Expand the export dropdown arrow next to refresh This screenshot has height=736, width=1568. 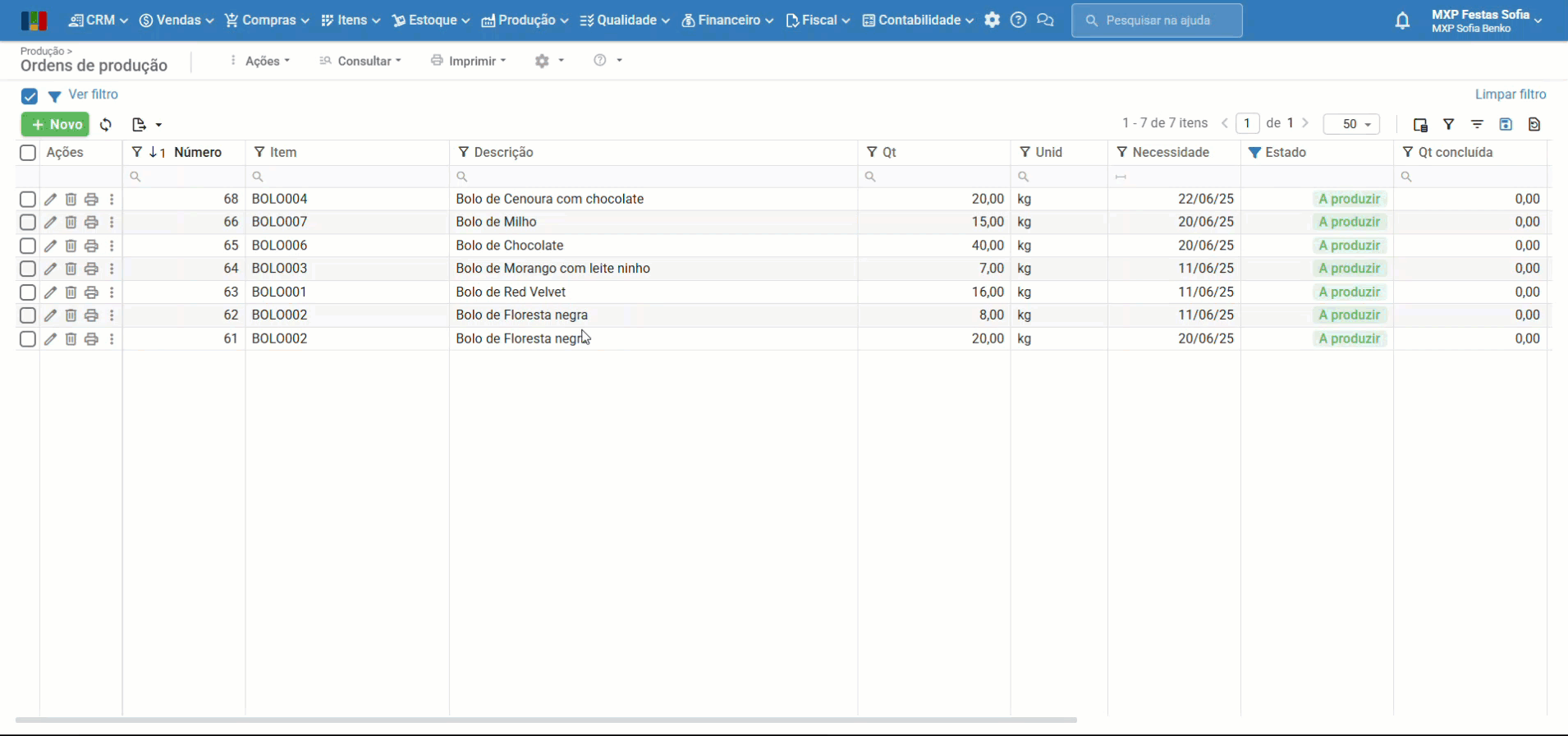coord(158,125)
